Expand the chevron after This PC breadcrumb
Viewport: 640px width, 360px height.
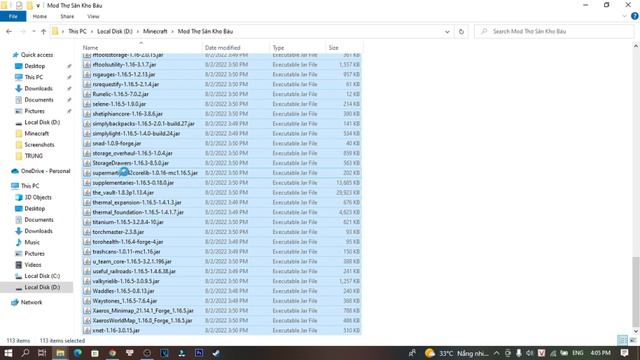[x=92, y=31]
